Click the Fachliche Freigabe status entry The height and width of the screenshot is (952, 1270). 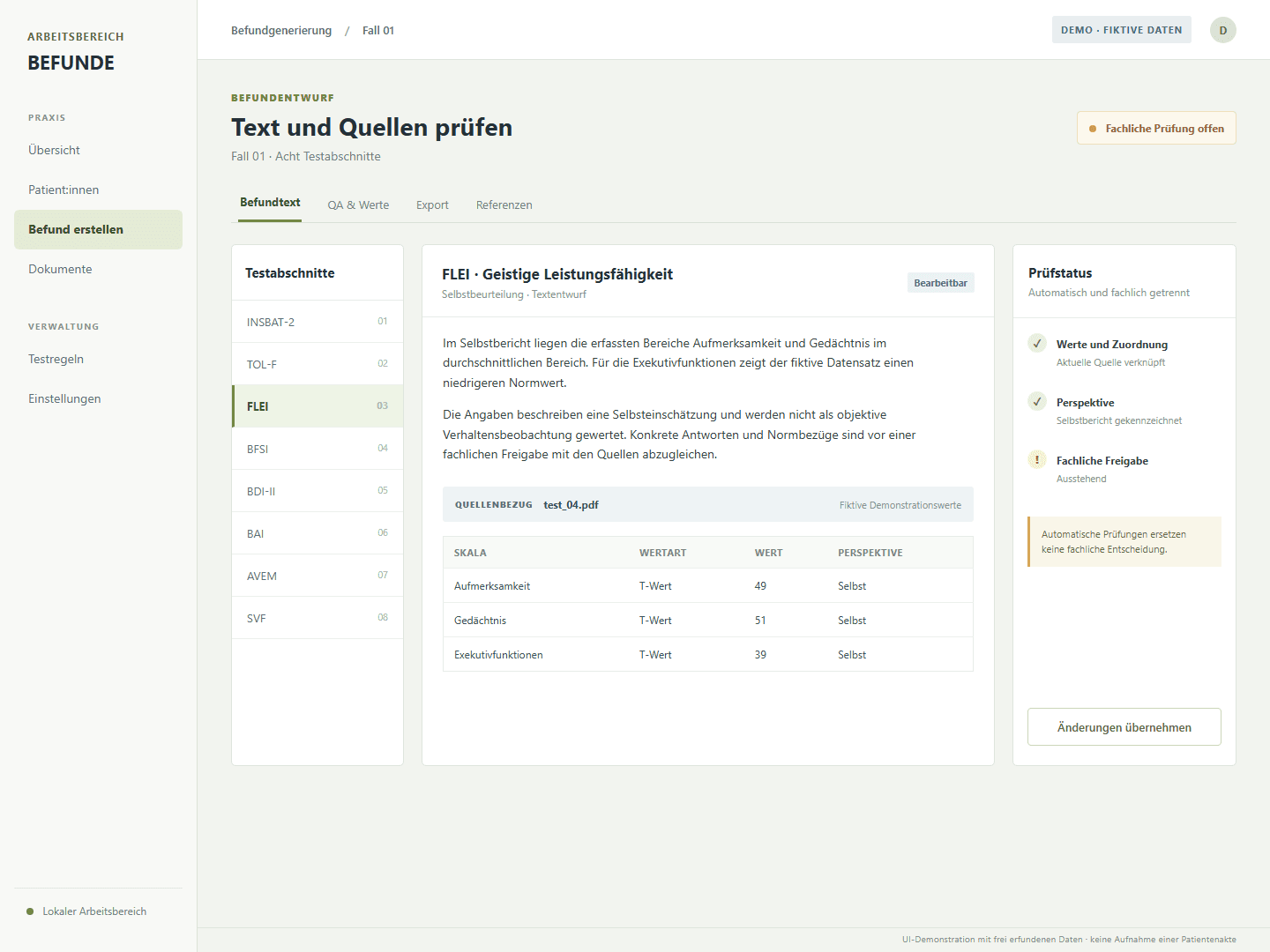[x=1124, y=469]
